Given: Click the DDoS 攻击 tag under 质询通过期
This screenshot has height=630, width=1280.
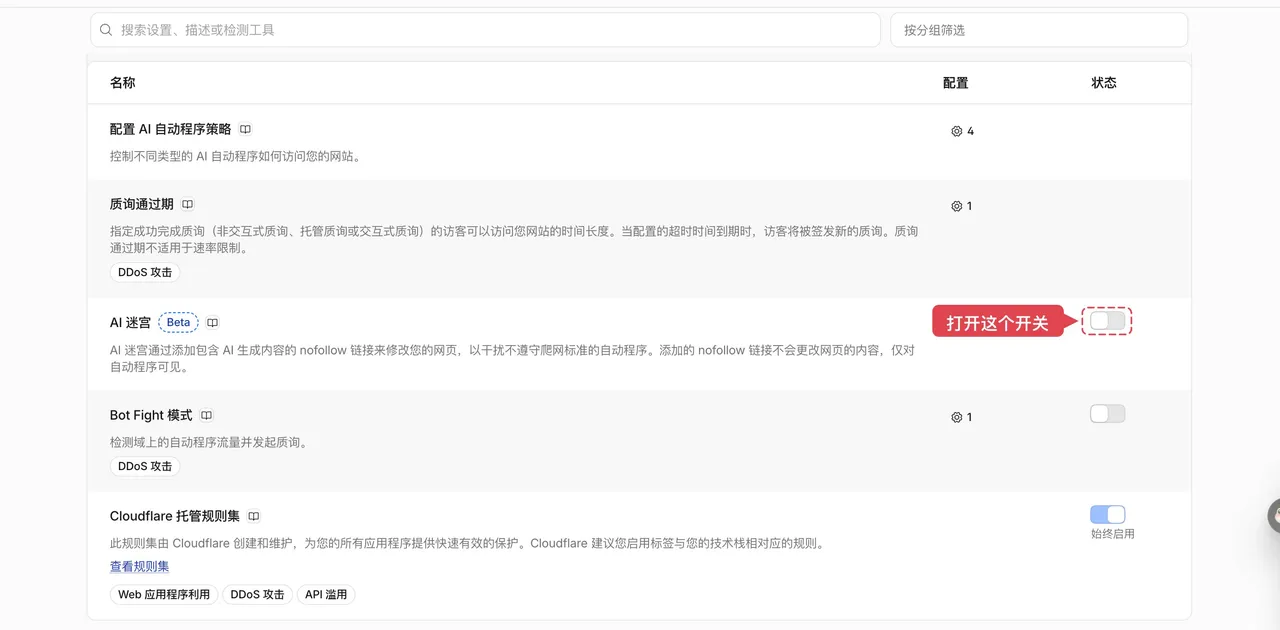Looking at the screenshot, I should click(145, 272).
